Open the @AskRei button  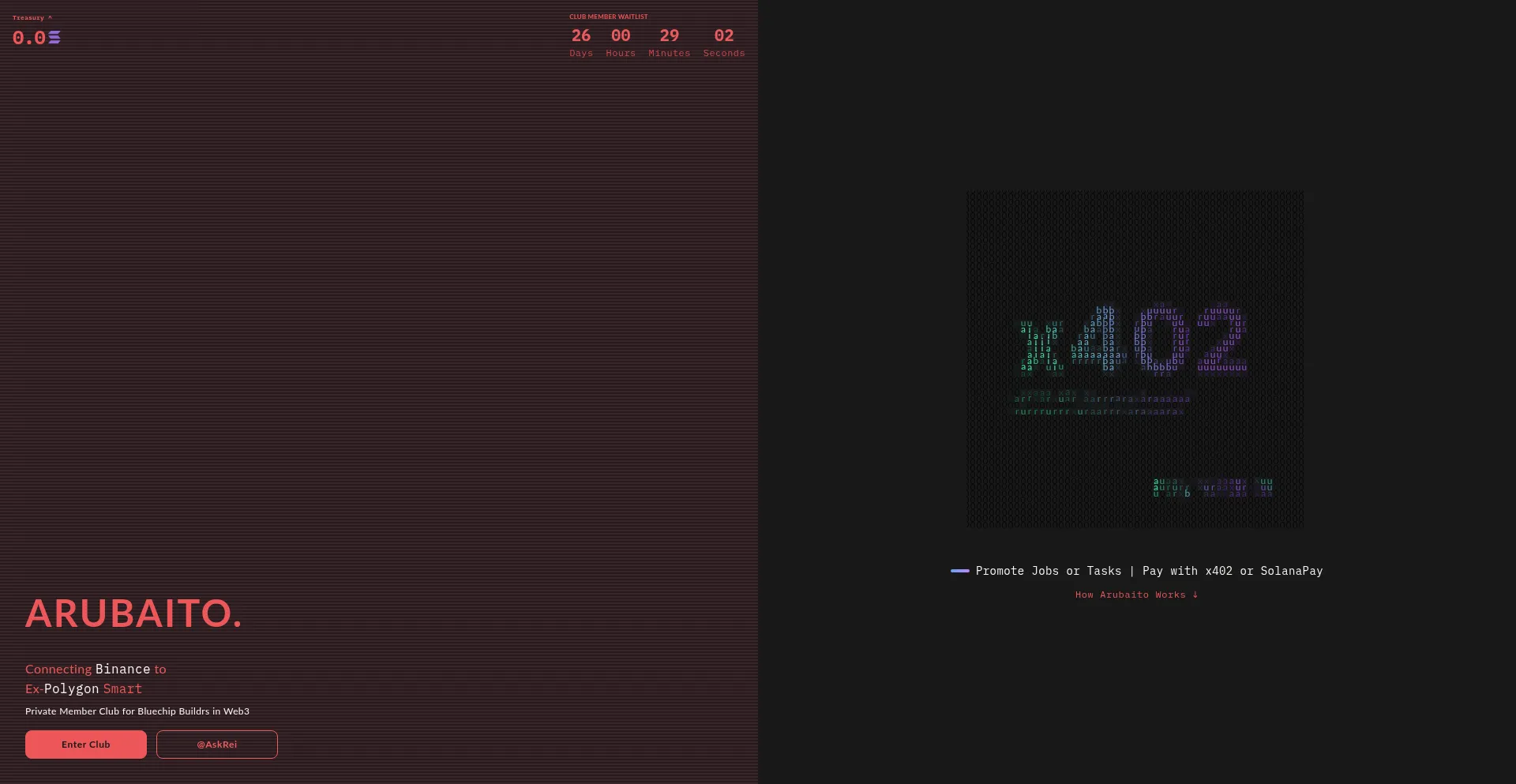(216, 745)
